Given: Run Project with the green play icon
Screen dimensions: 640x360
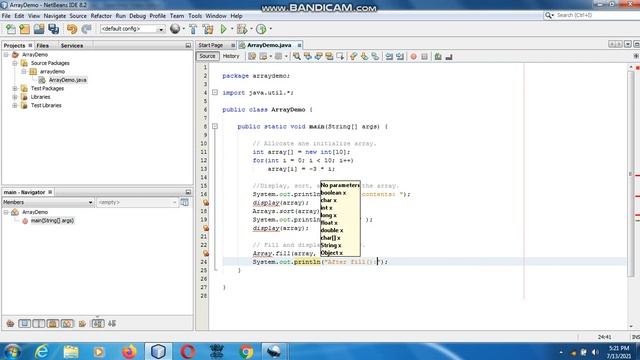Looking at the screenshot, I should tap(223, 29).
